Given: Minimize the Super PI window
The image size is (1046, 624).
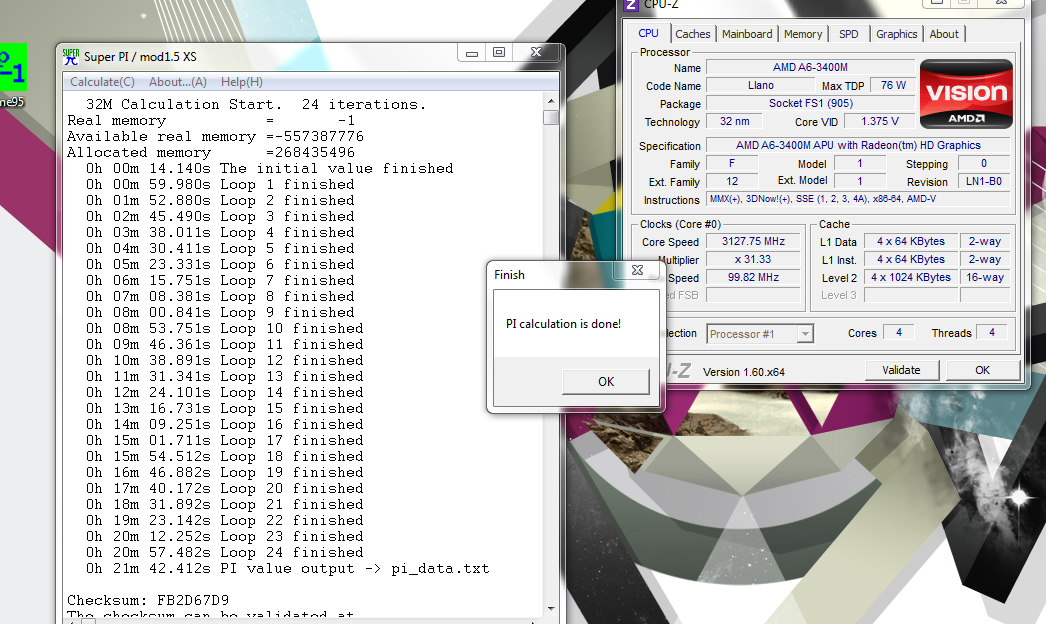Looking at the screenshot, I should (472, 53).
